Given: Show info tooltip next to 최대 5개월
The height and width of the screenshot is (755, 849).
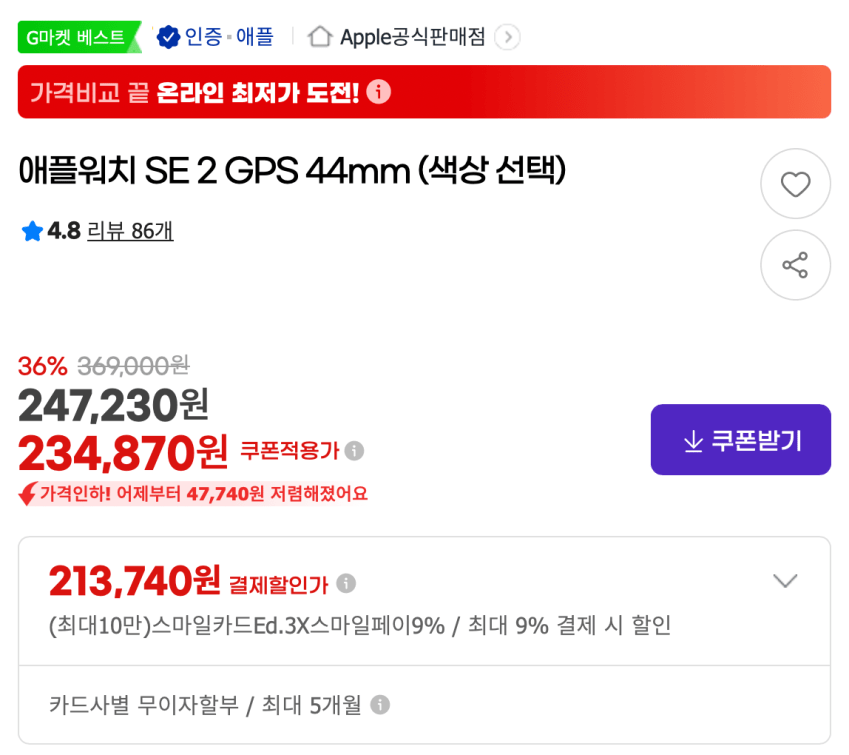Looking at the screenshot, I should 379,707.
